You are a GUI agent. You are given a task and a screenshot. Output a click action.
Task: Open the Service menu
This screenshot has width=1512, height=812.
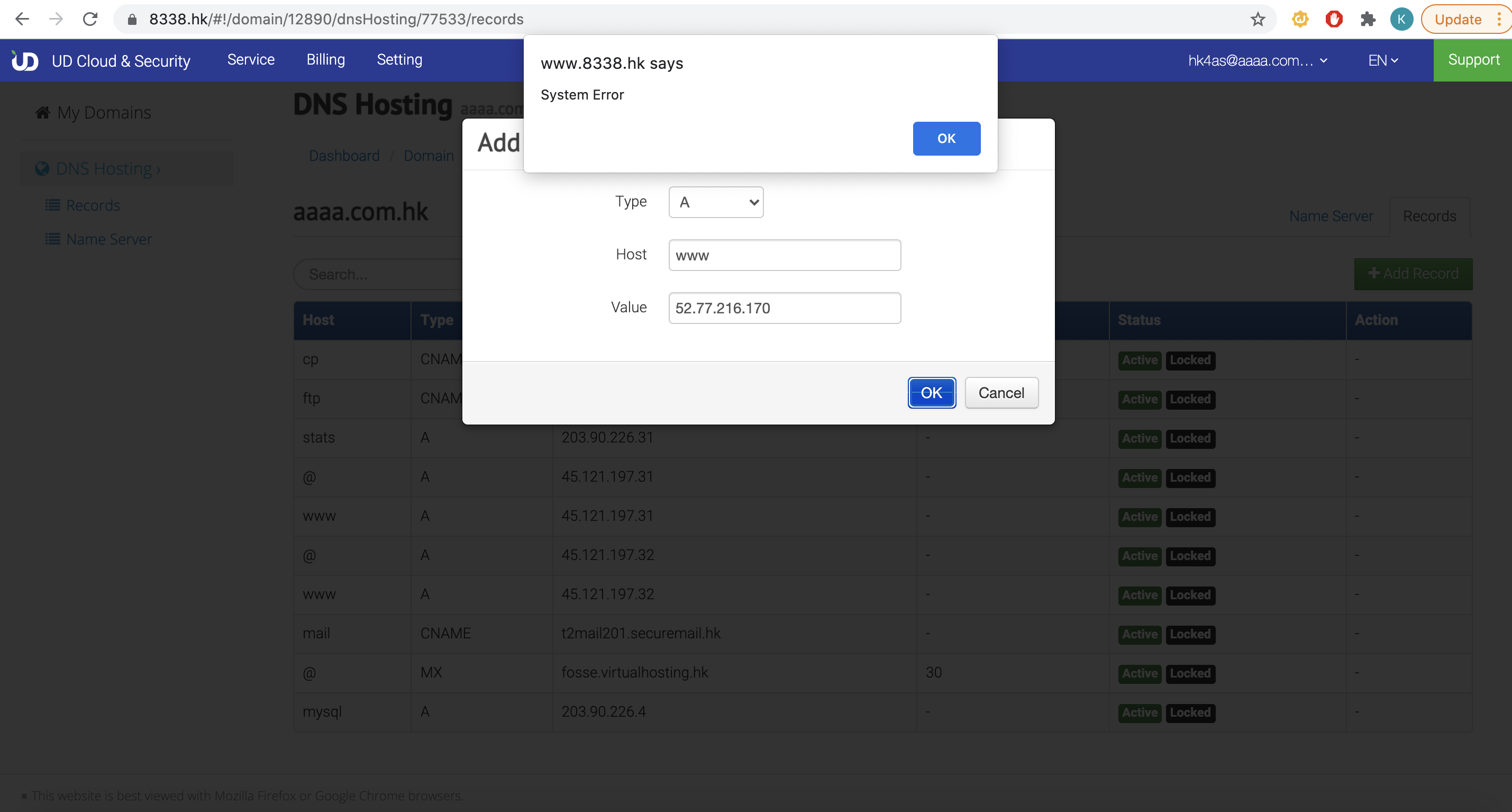[251, 60]
